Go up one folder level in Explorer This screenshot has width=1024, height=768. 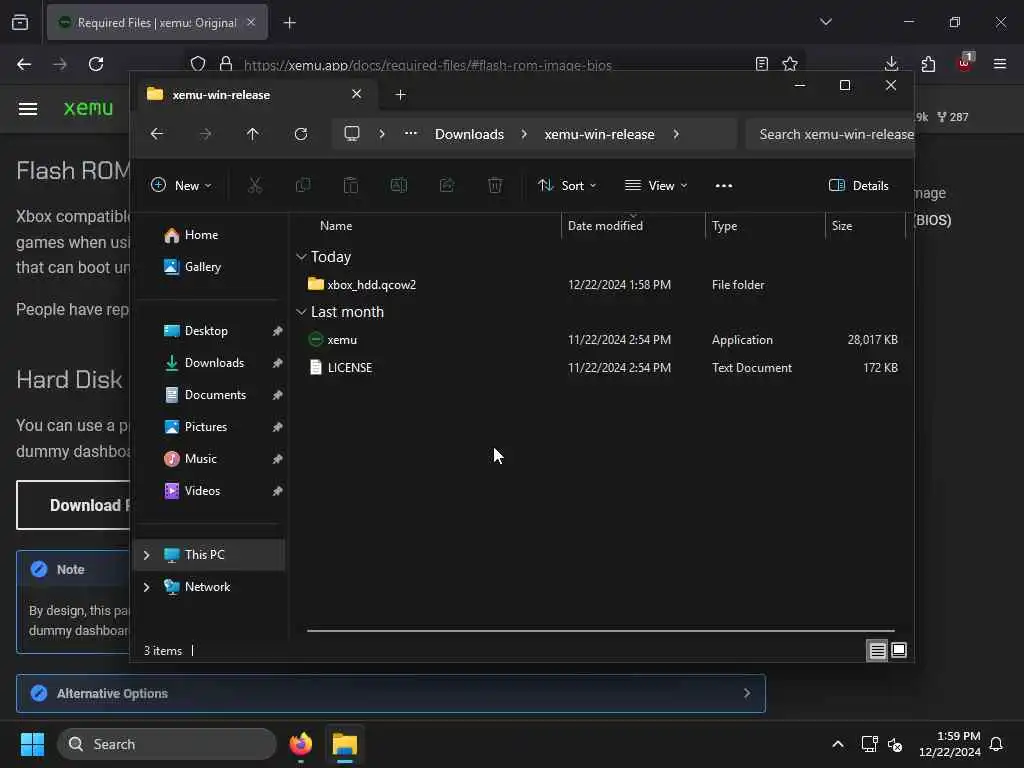253,134
